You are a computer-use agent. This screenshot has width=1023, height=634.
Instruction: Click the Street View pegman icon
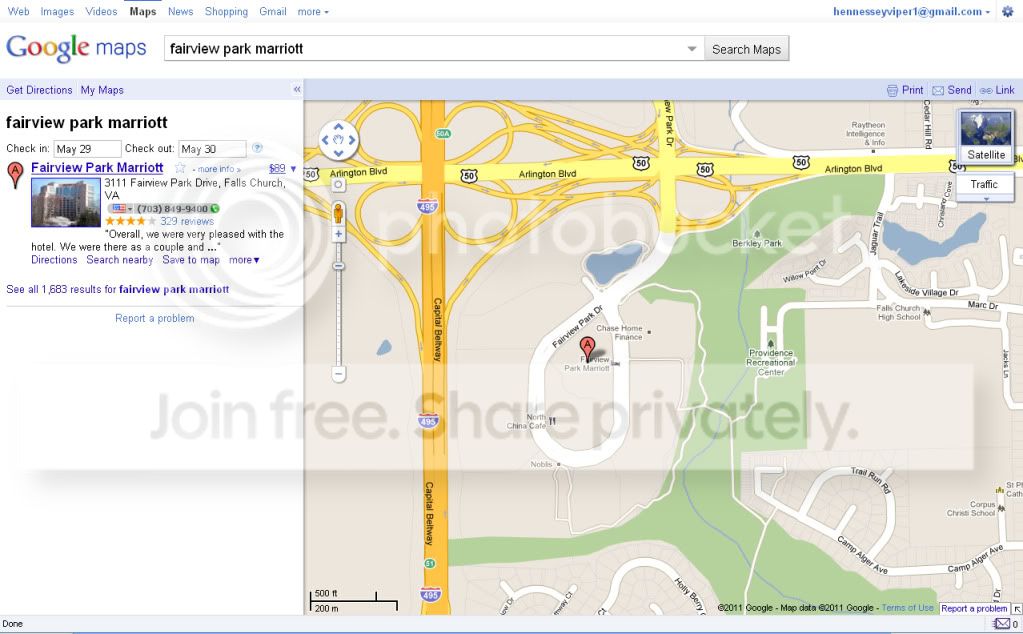tap(338, 213)
